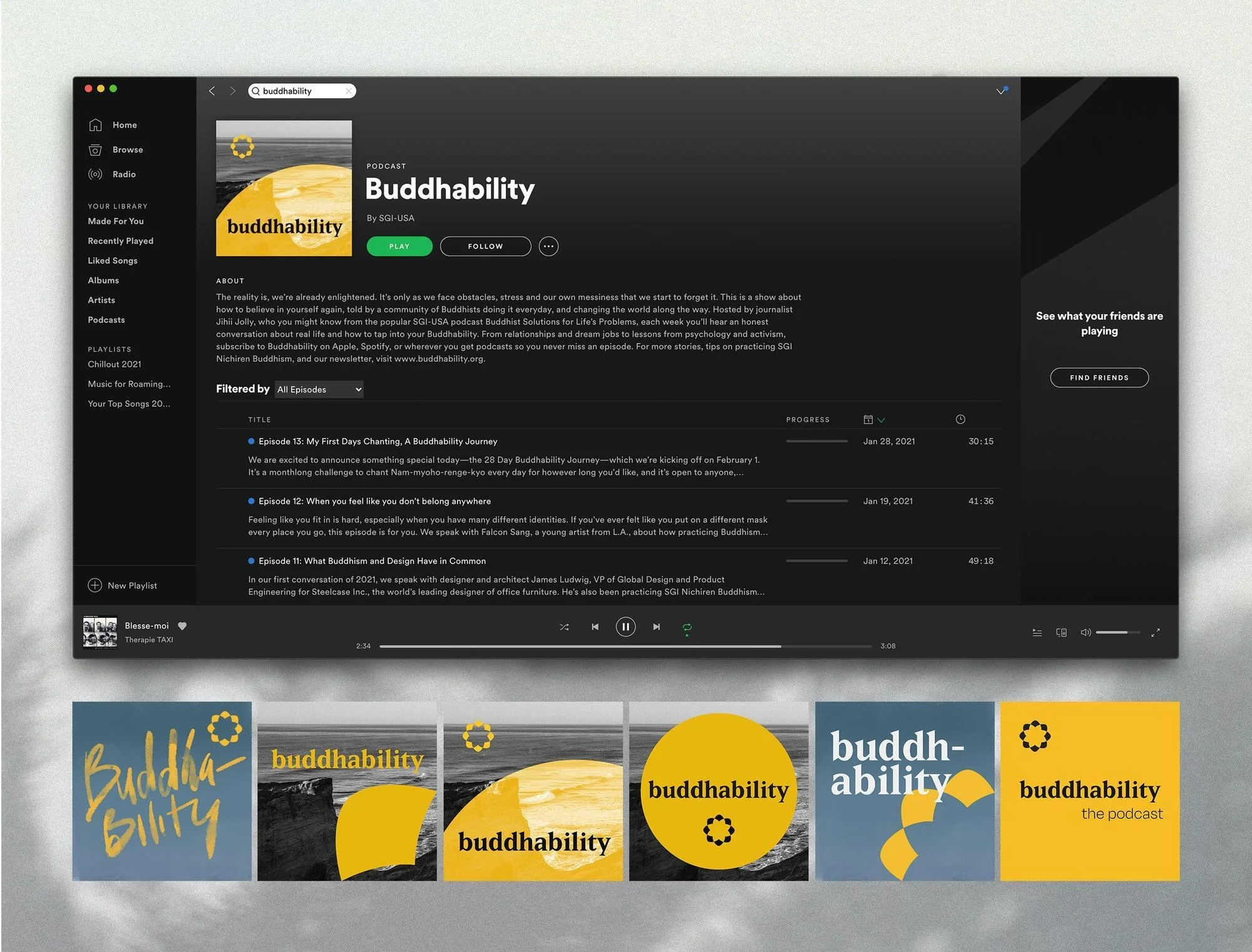
Task: Expand the account menu chevron at top right
Action: 1000,91
